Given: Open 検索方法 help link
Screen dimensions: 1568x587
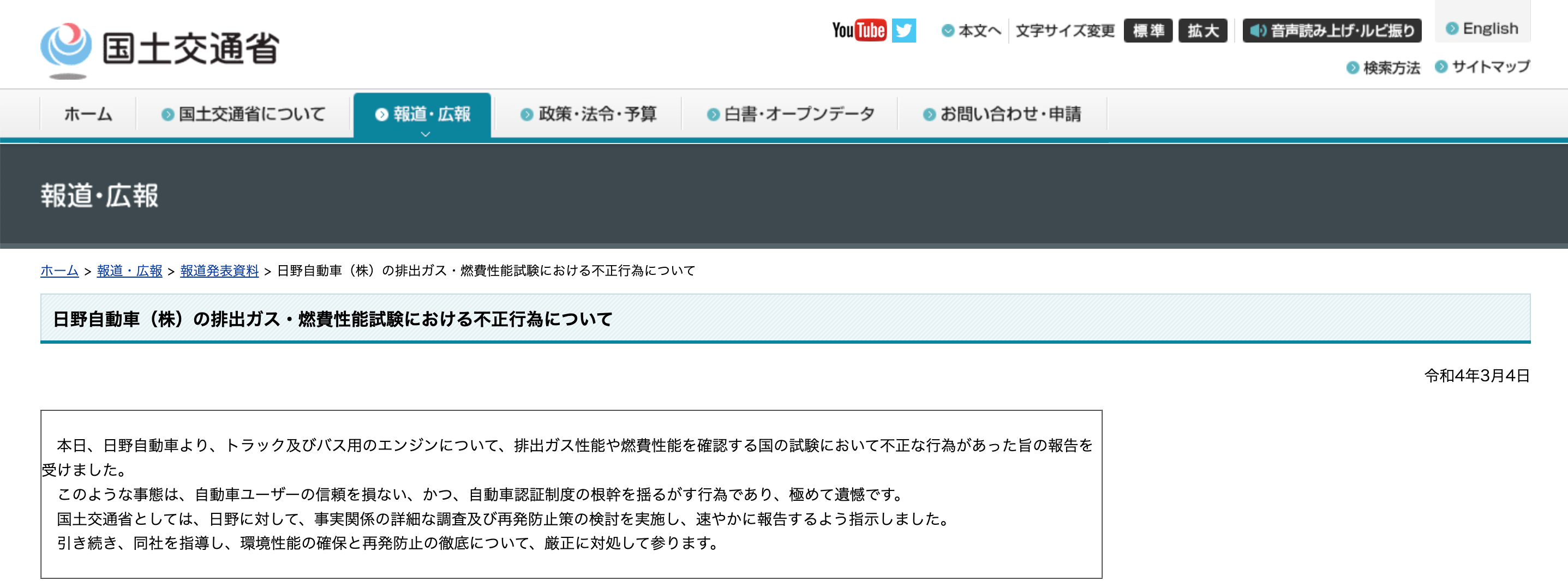Looking at the screenshot, I should [1383, 68].
